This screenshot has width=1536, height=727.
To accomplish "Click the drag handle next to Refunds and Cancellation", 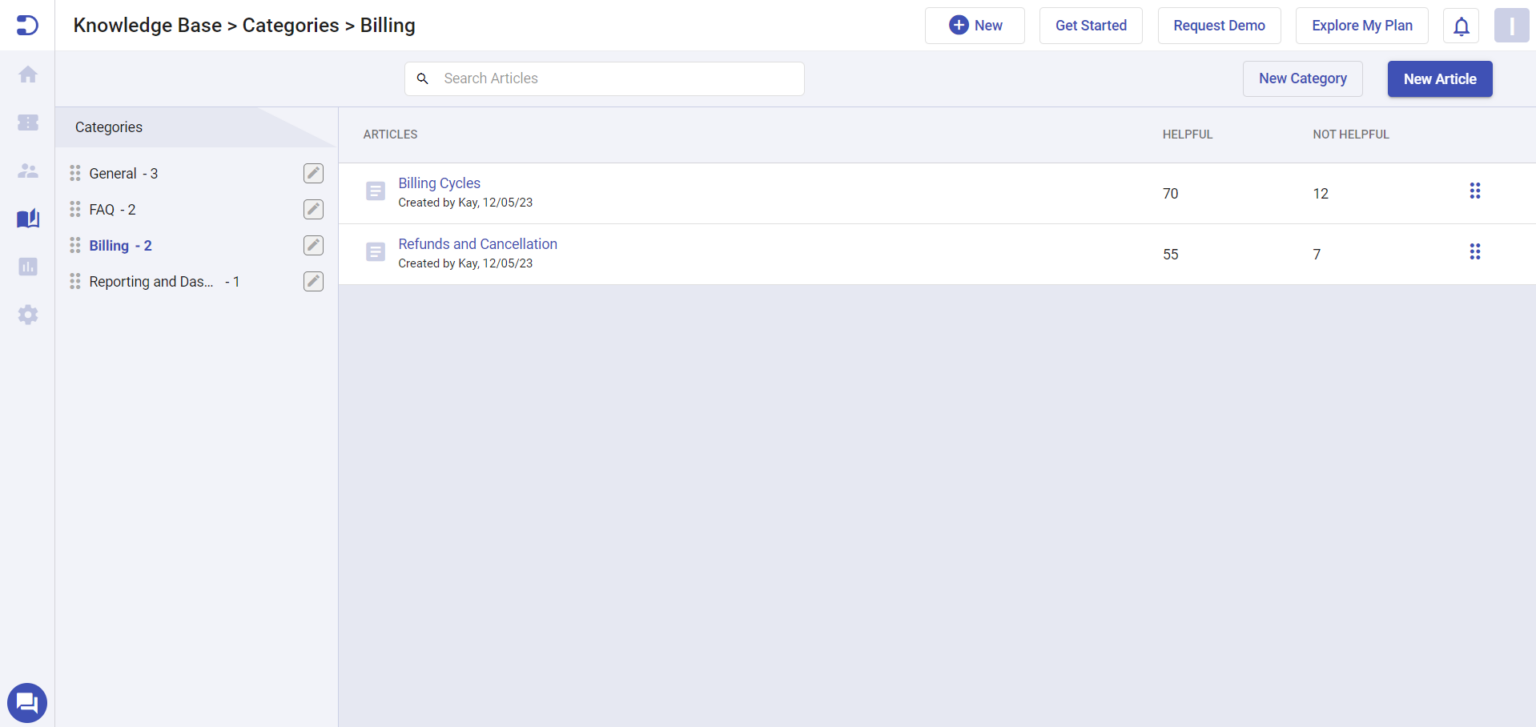I will pyautogui.click(x=1475, y=251).
